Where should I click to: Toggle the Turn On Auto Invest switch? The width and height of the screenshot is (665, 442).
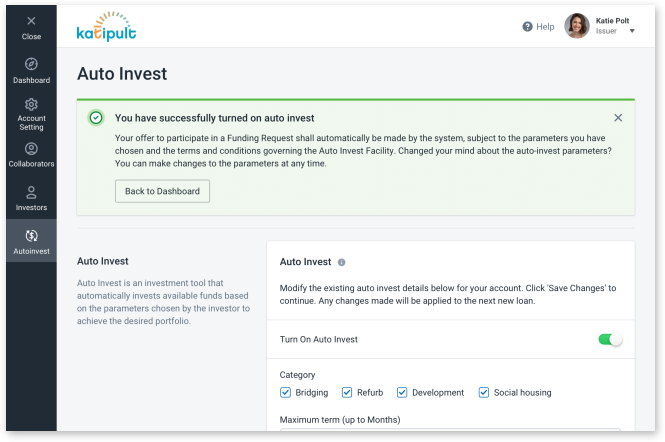[x=610, y=339]
